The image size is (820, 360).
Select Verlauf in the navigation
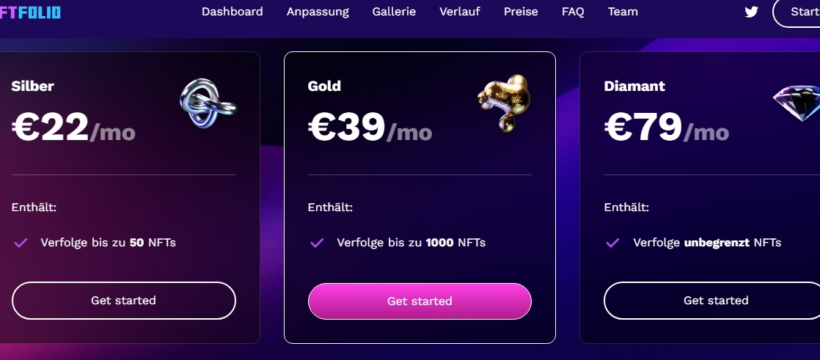click(460, 12)
